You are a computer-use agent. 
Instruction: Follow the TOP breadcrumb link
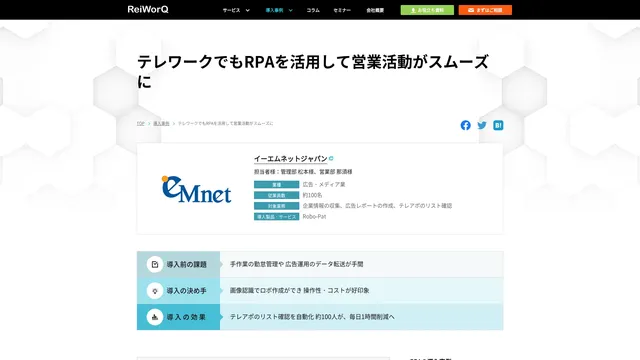coord(140,123)
